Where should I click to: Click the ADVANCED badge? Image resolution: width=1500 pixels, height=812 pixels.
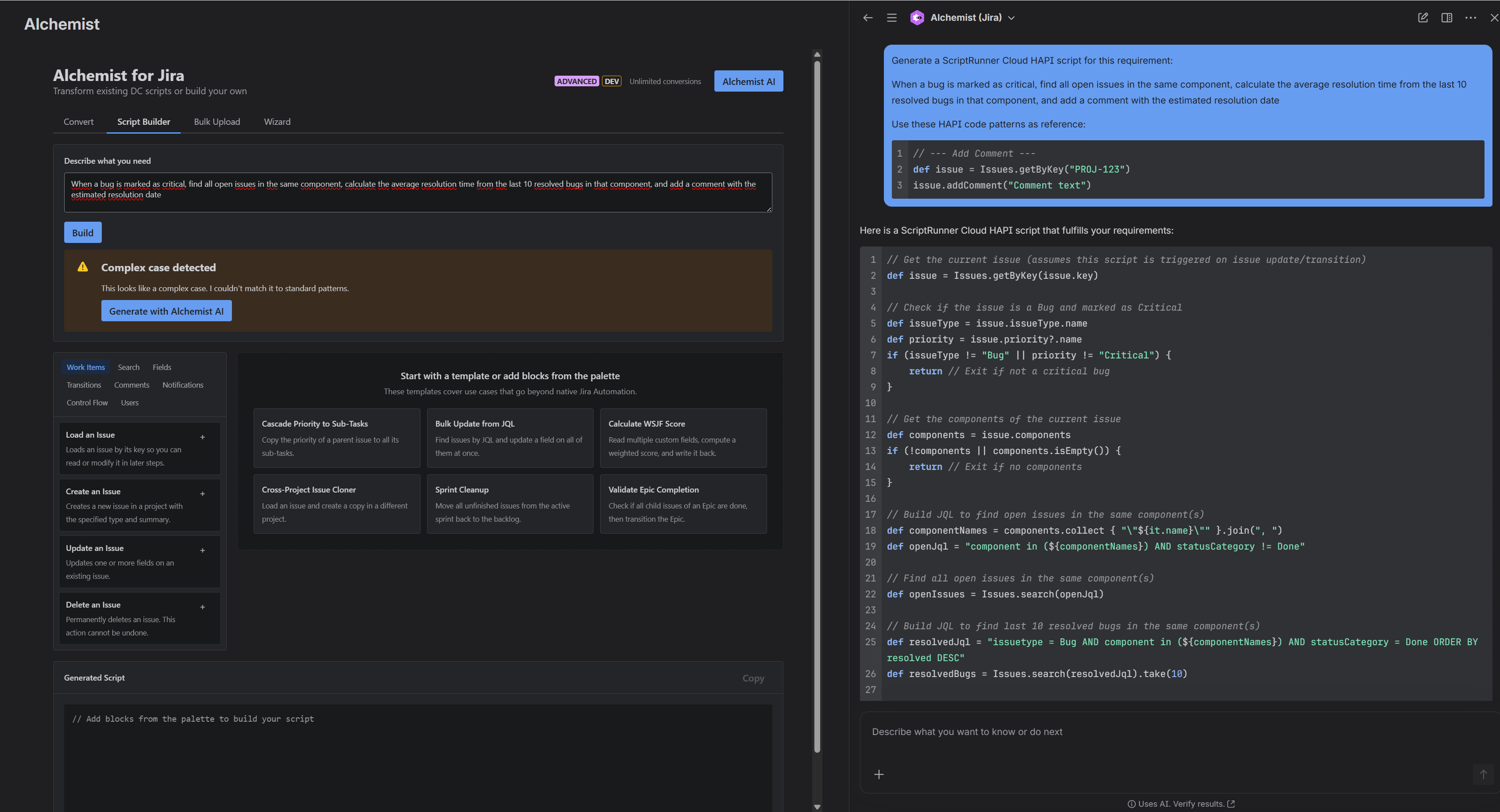tap(576, 81)
